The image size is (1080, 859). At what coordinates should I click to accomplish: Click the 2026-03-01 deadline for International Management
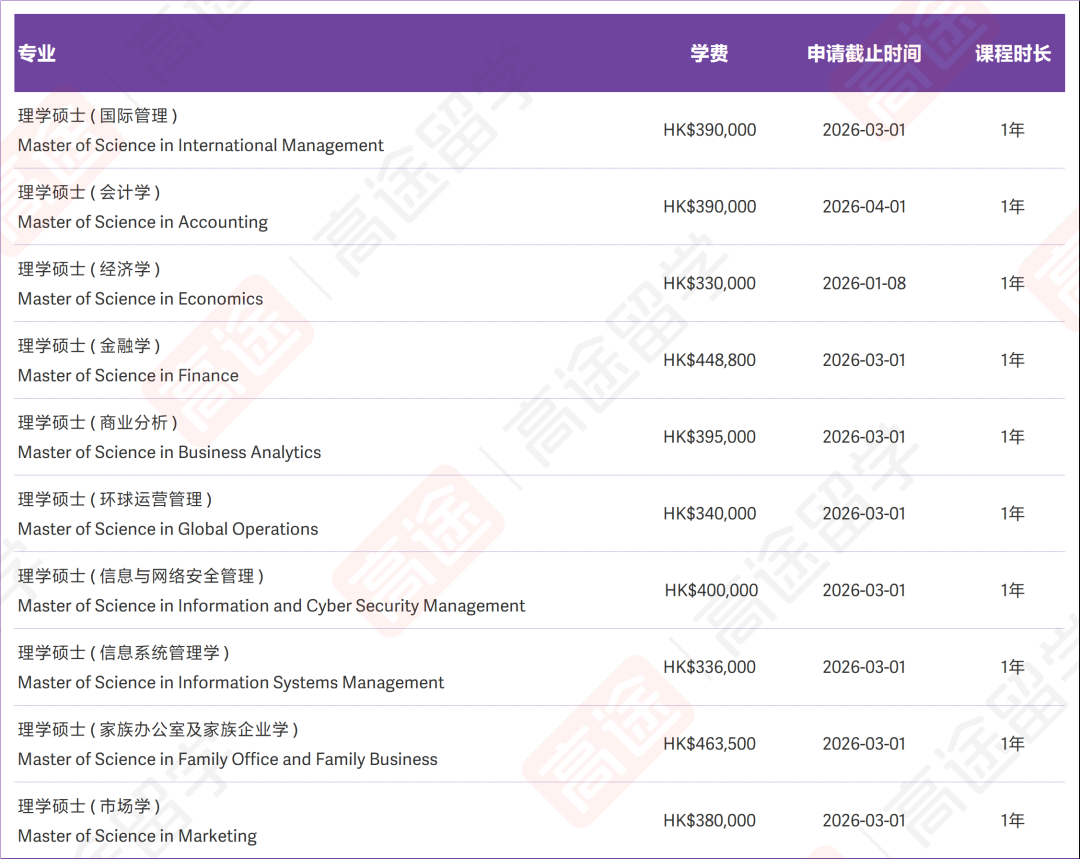pos(864,130)
